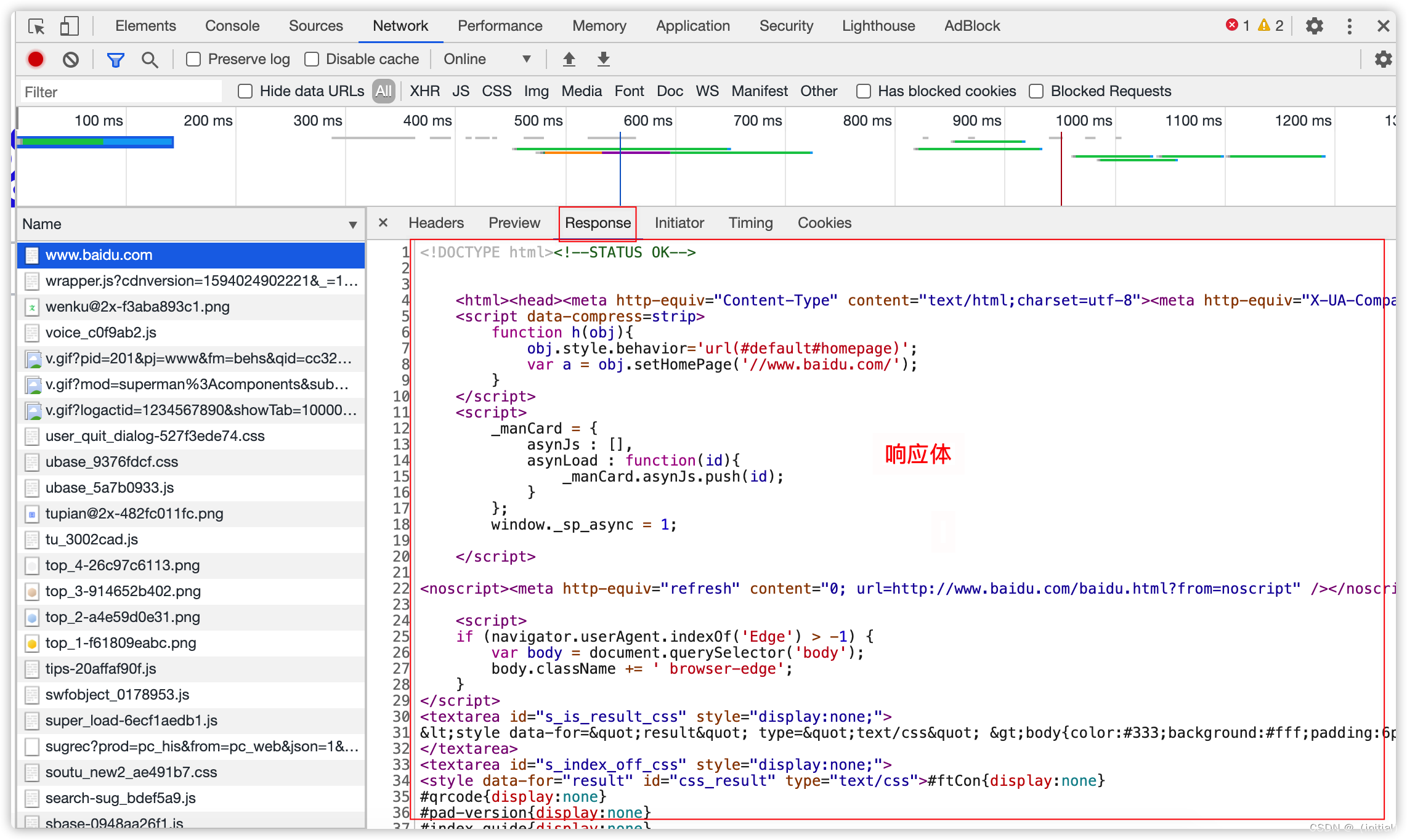Check Blocked Requests
This screenshot has width=1407, height=840.
1036,91
